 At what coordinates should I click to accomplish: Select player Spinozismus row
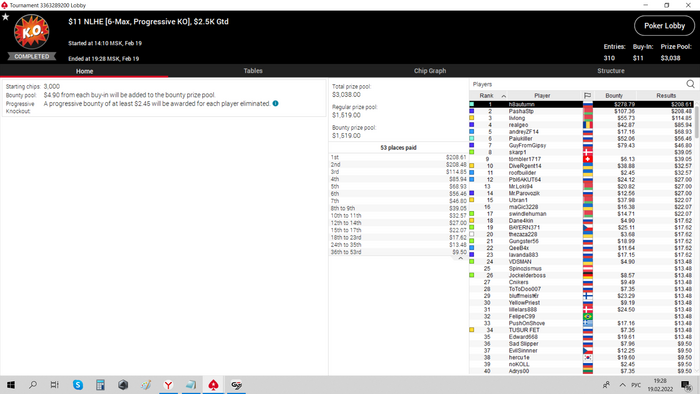[x=582, y=269]
